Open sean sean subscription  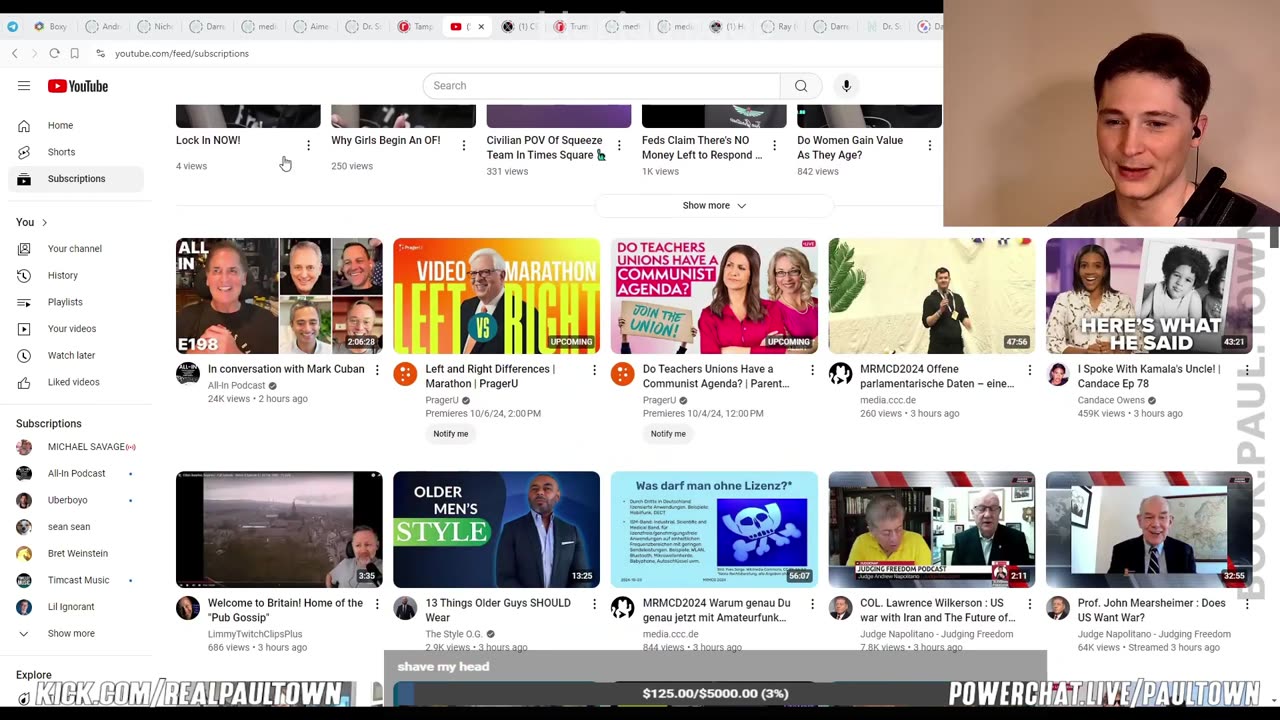76,527
